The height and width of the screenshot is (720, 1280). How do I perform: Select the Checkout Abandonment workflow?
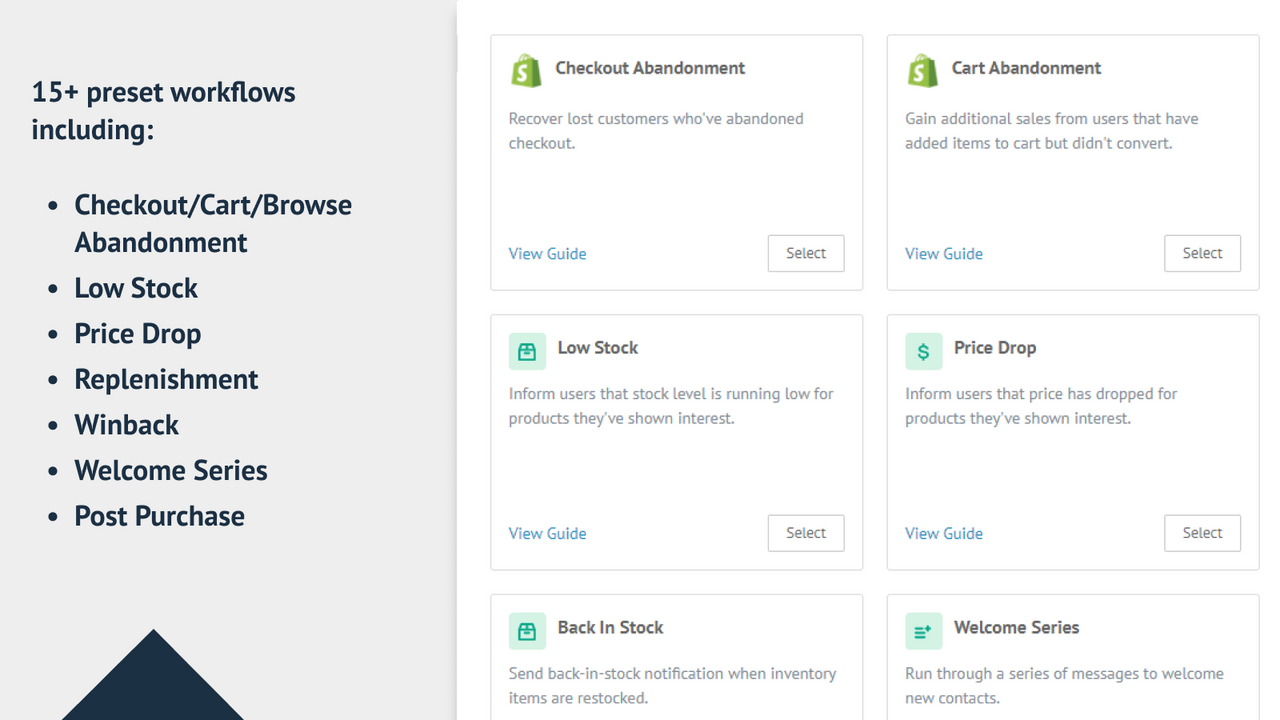point(806,253)
